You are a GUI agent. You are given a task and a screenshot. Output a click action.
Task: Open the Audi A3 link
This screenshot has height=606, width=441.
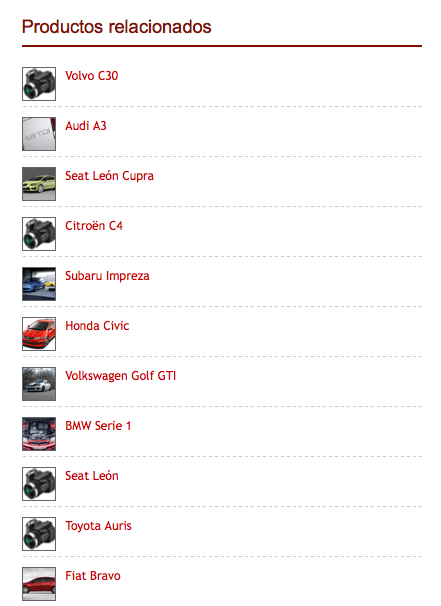pos(85,126)
